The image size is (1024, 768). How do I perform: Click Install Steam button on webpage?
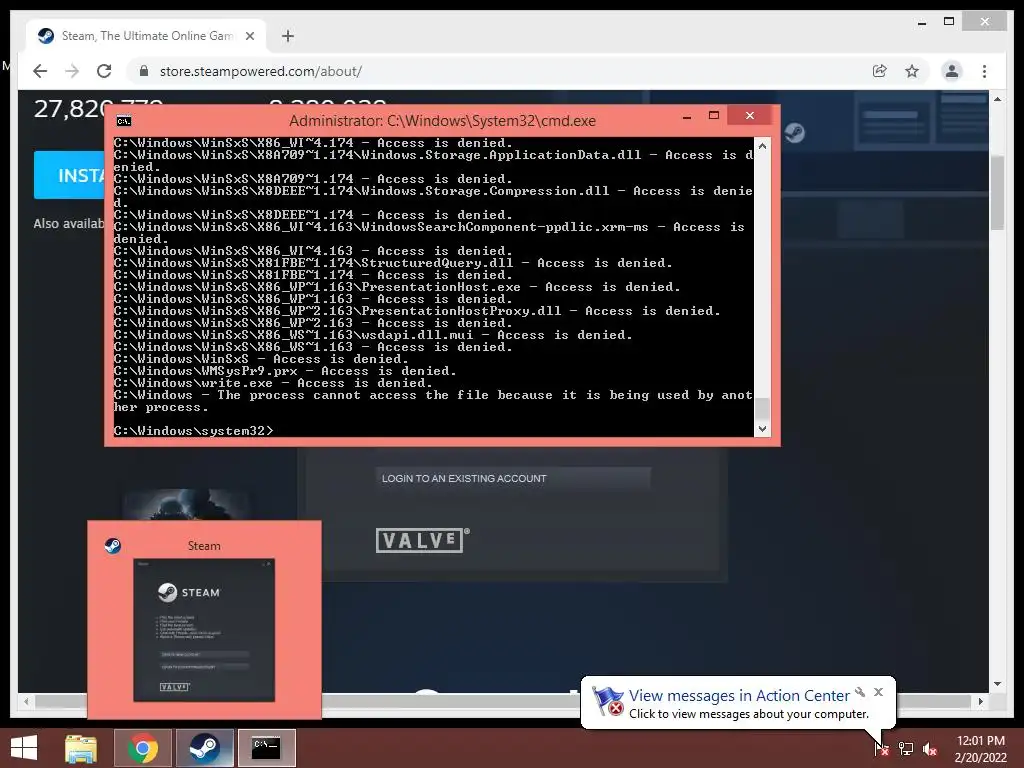click(x=71, y=175)
